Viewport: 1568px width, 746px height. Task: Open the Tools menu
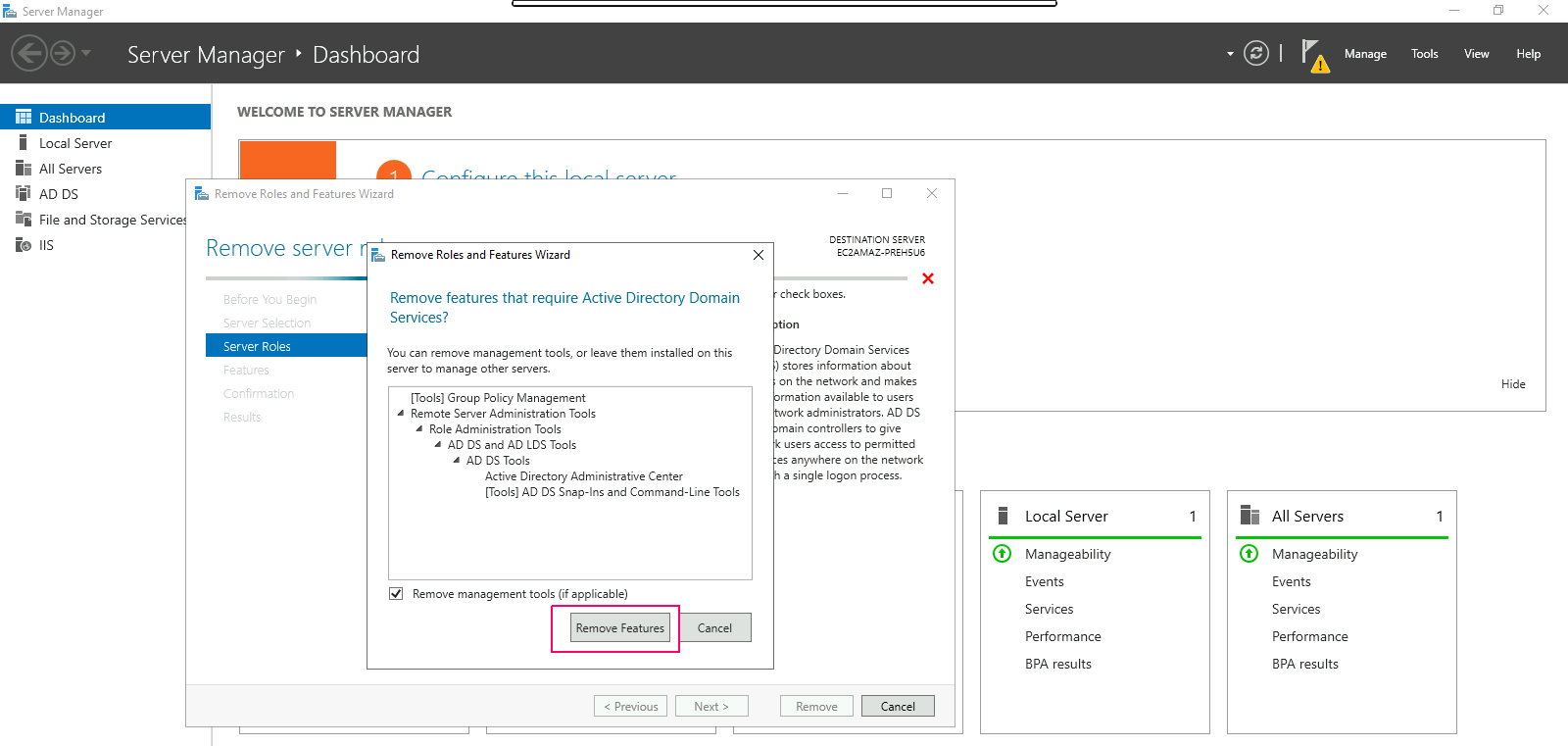1425,54
